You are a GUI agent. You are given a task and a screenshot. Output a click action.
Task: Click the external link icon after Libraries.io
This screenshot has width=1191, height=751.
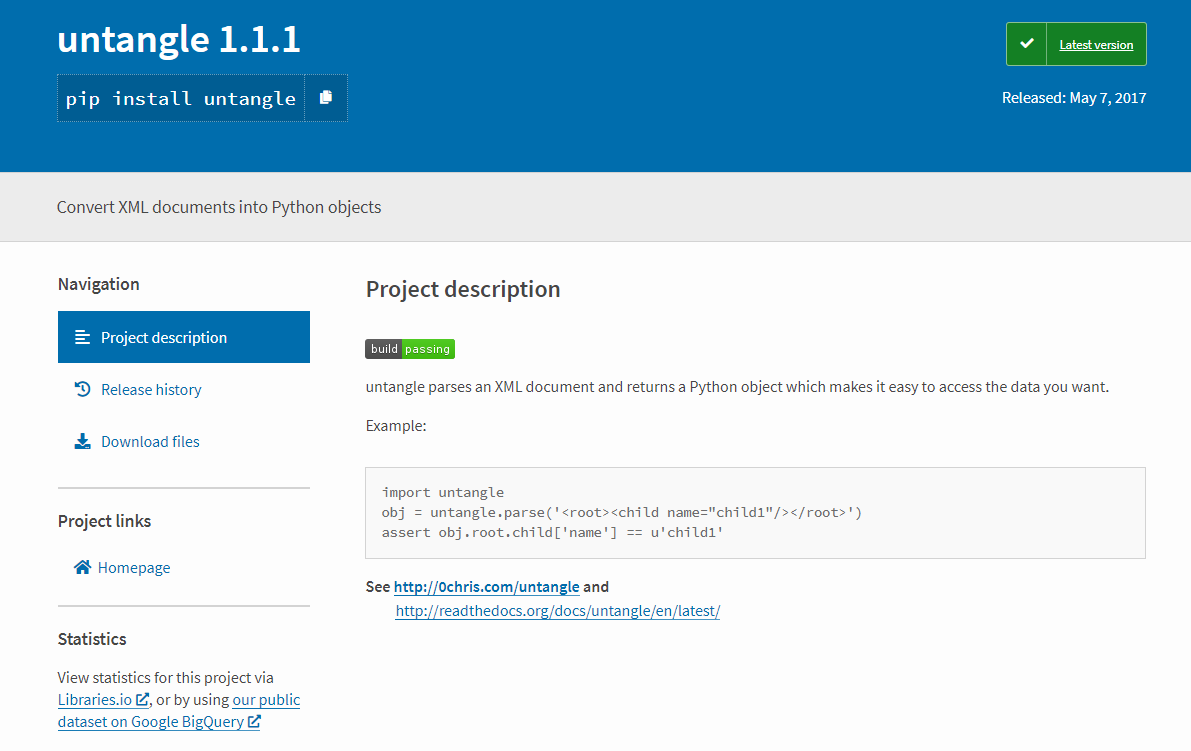point(142,699)
